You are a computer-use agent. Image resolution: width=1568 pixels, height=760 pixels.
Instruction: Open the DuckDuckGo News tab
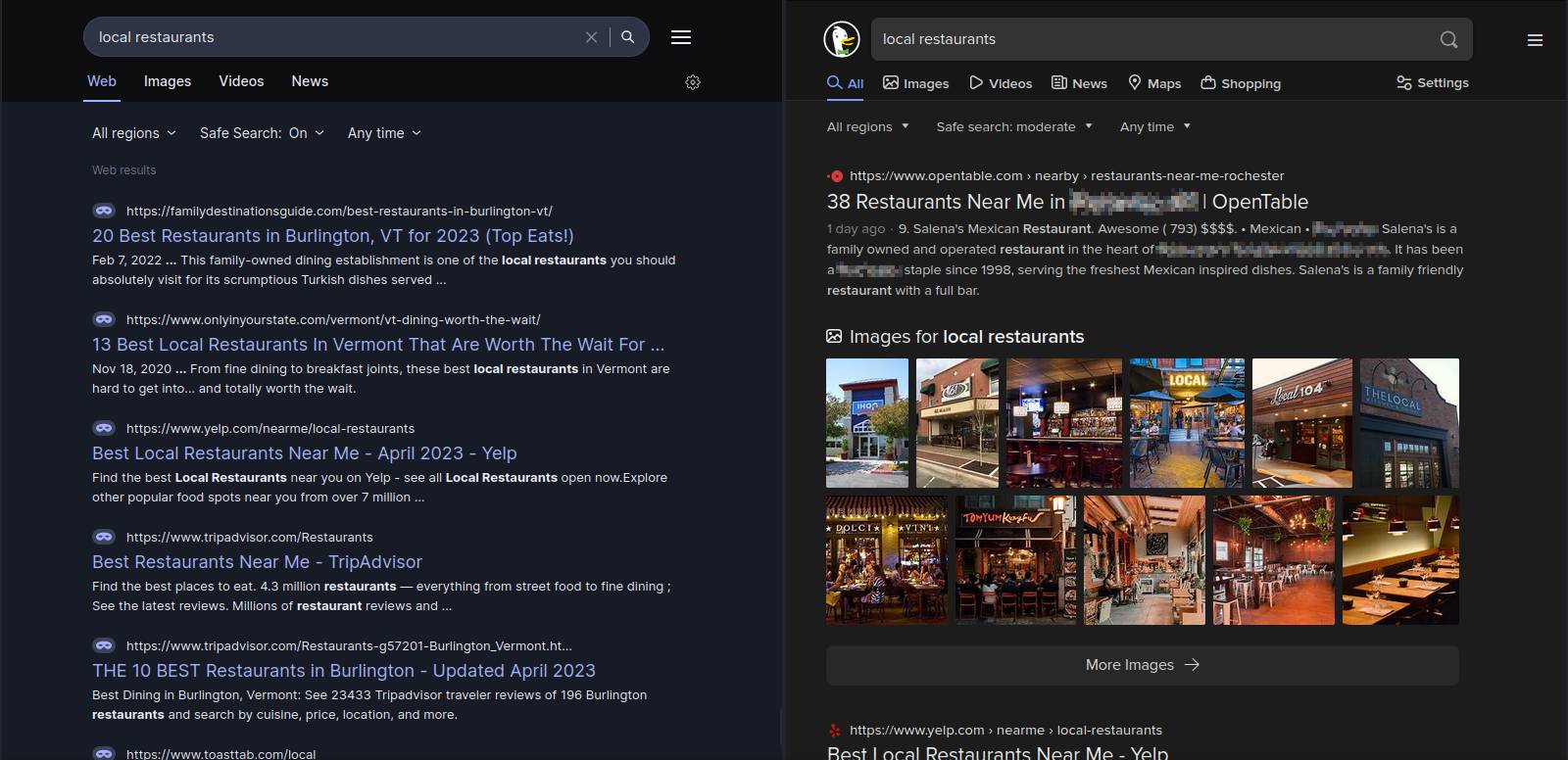pyautogui.click(x=1079, y=83)
